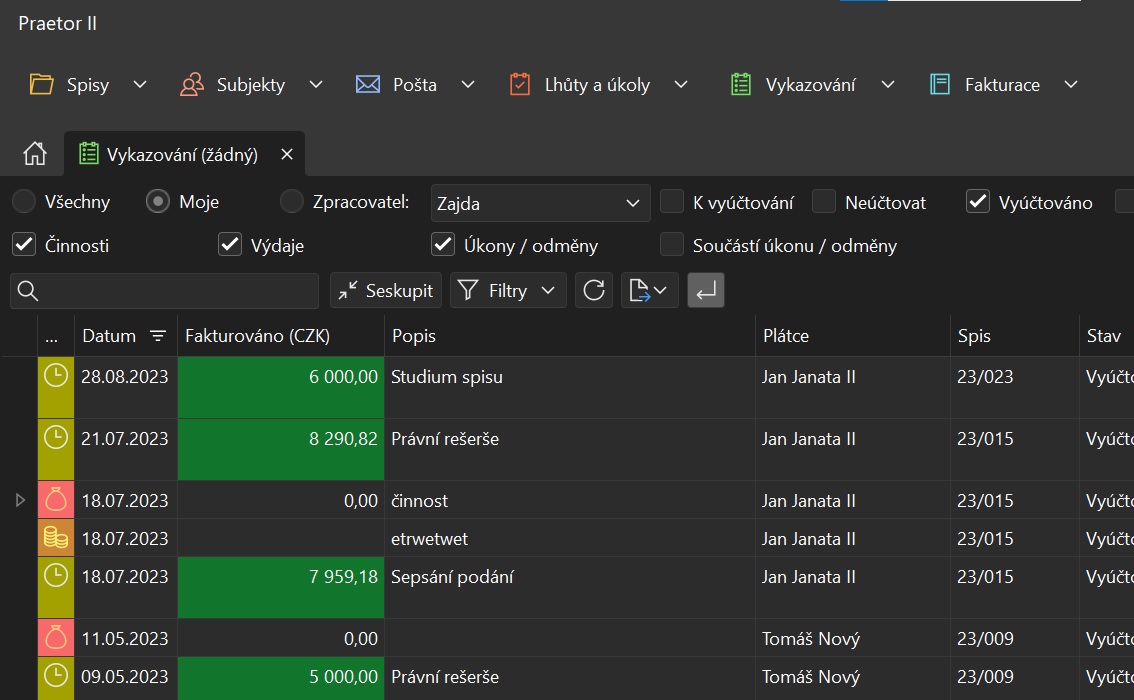Image resolution: width=1134 pixels, height=700 pixels.
Task: Click the coins icon on the etrwetwet row
Action: pos(56,539)
